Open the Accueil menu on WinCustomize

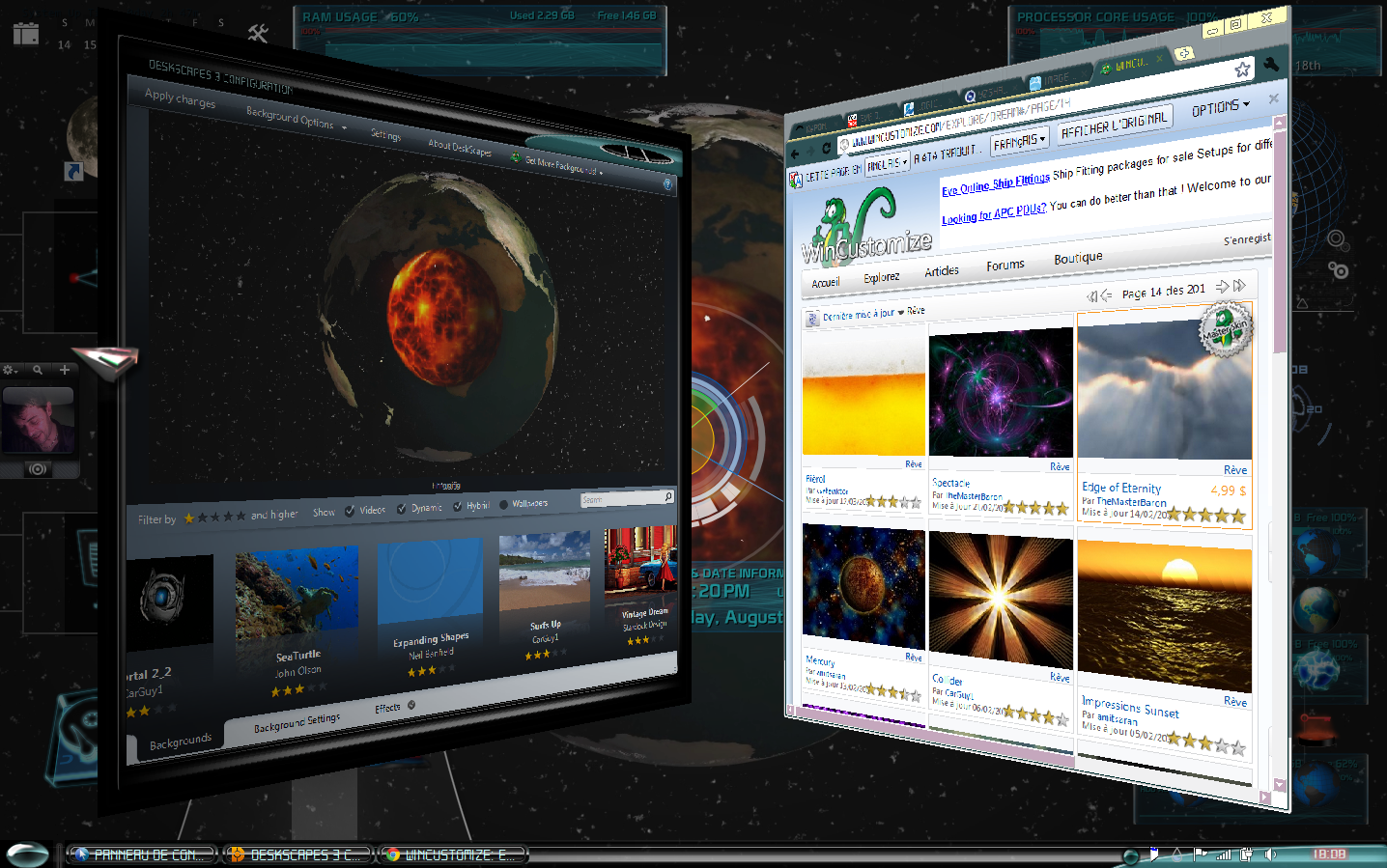click(x=825, y=283)
